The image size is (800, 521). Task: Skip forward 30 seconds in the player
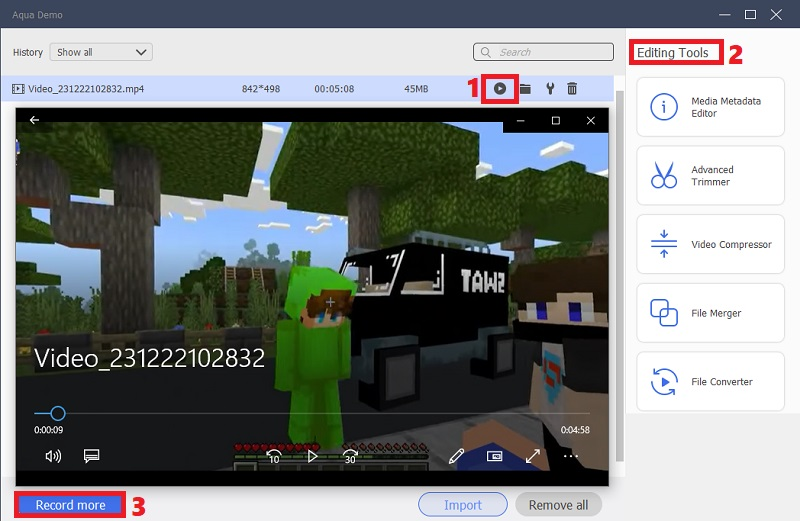tap(350, 456)
